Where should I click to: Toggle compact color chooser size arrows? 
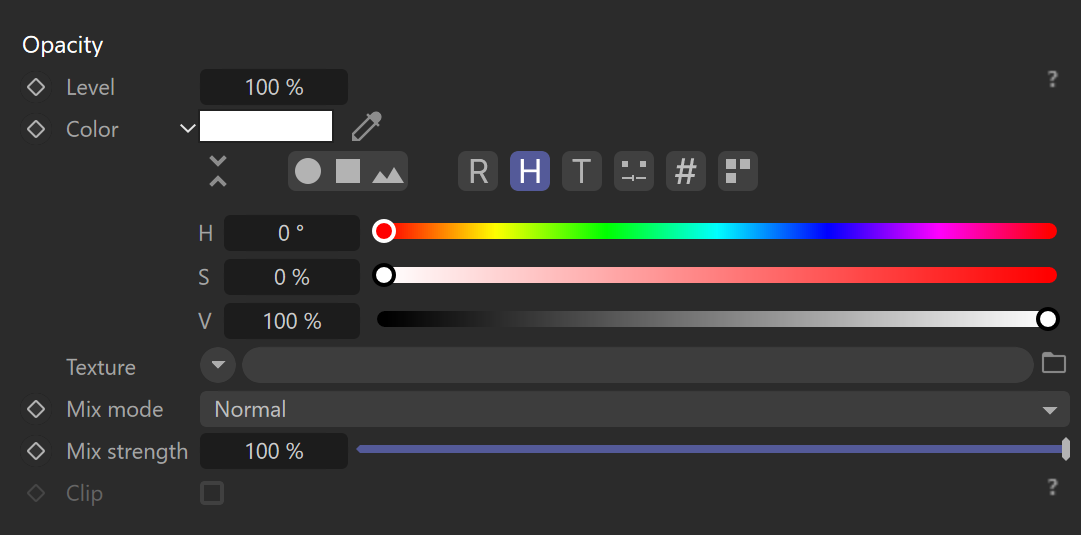point(218,171)
